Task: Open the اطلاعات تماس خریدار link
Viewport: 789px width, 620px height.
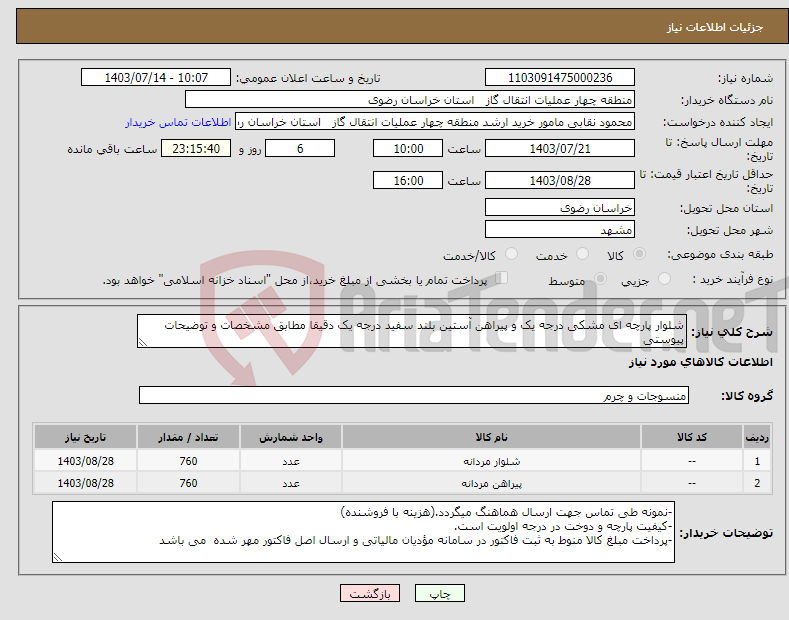Action: (x=178, y=122)
